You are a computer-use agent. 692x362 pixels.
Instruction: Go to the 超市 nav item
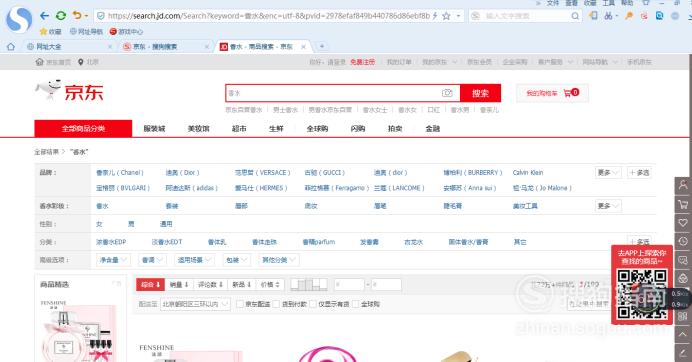[x=239, y=129]
